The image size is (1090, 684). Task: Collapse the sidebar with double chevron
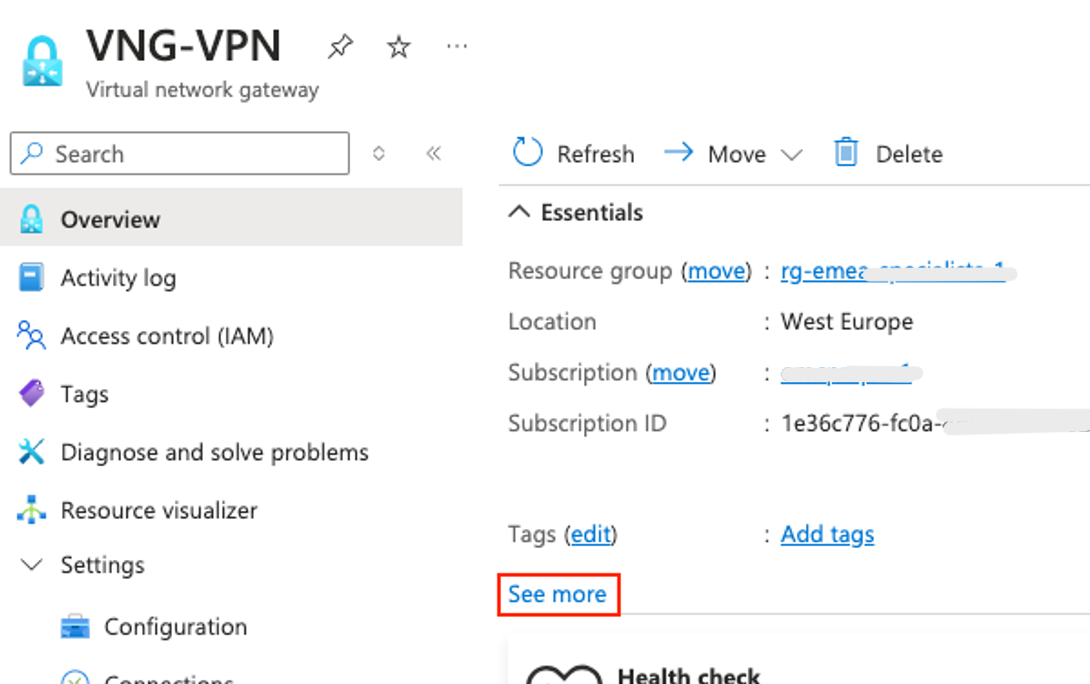point(434,153)
